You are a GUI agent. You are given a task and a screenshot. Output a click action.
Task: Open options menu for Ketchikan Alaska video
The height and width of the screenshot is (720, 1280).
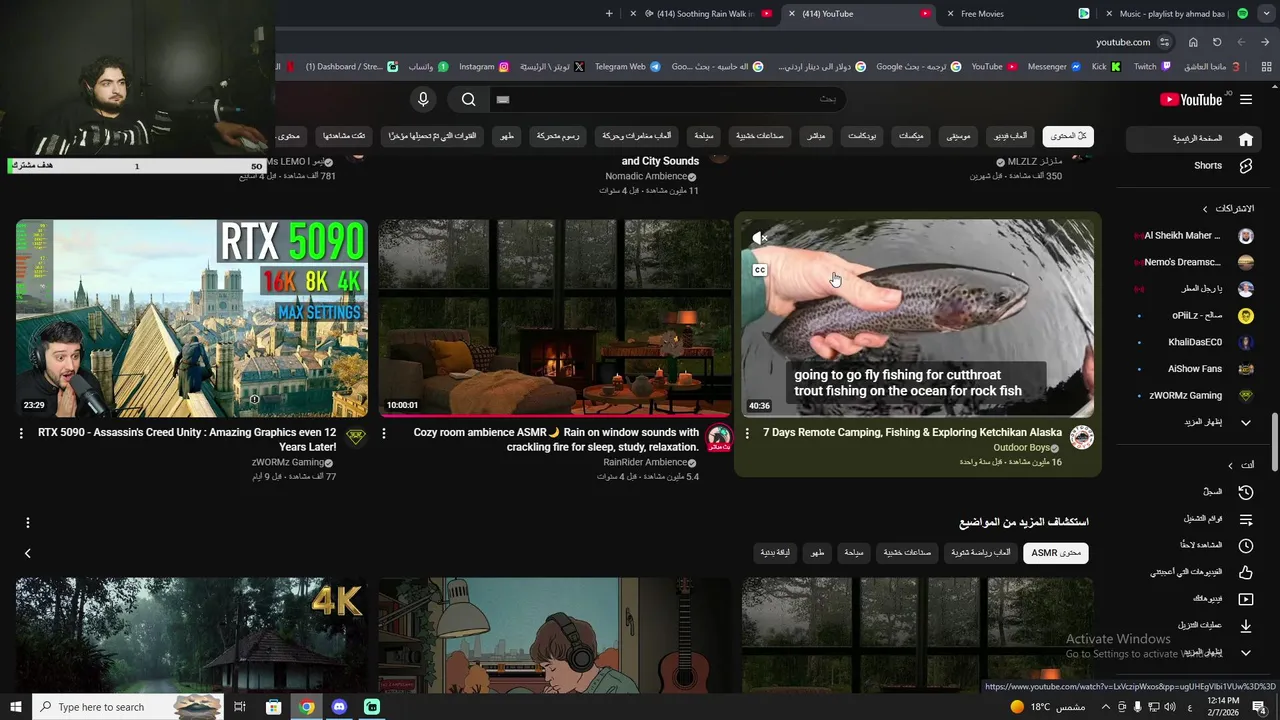747,433
